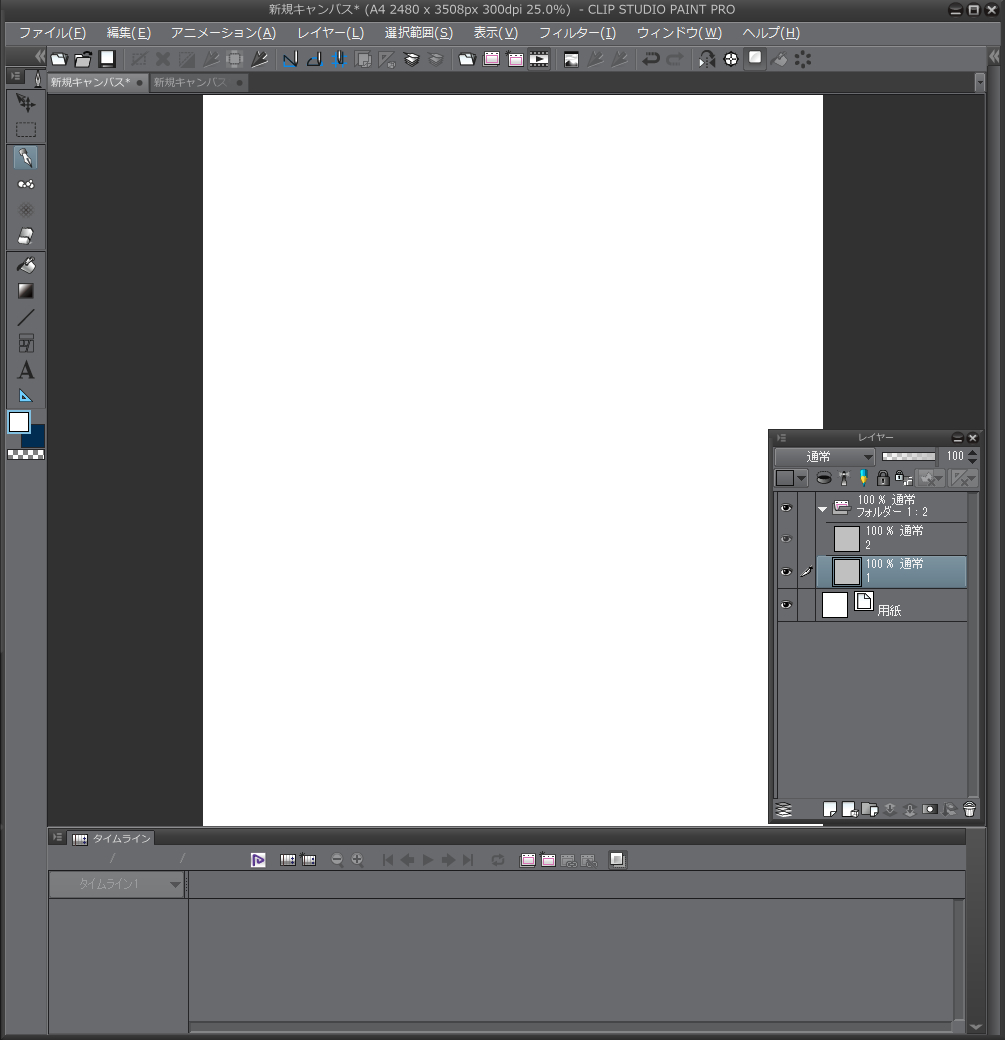Open the Layer panel menu icon
The image size is (1005, 1040).
coord(781,438)
